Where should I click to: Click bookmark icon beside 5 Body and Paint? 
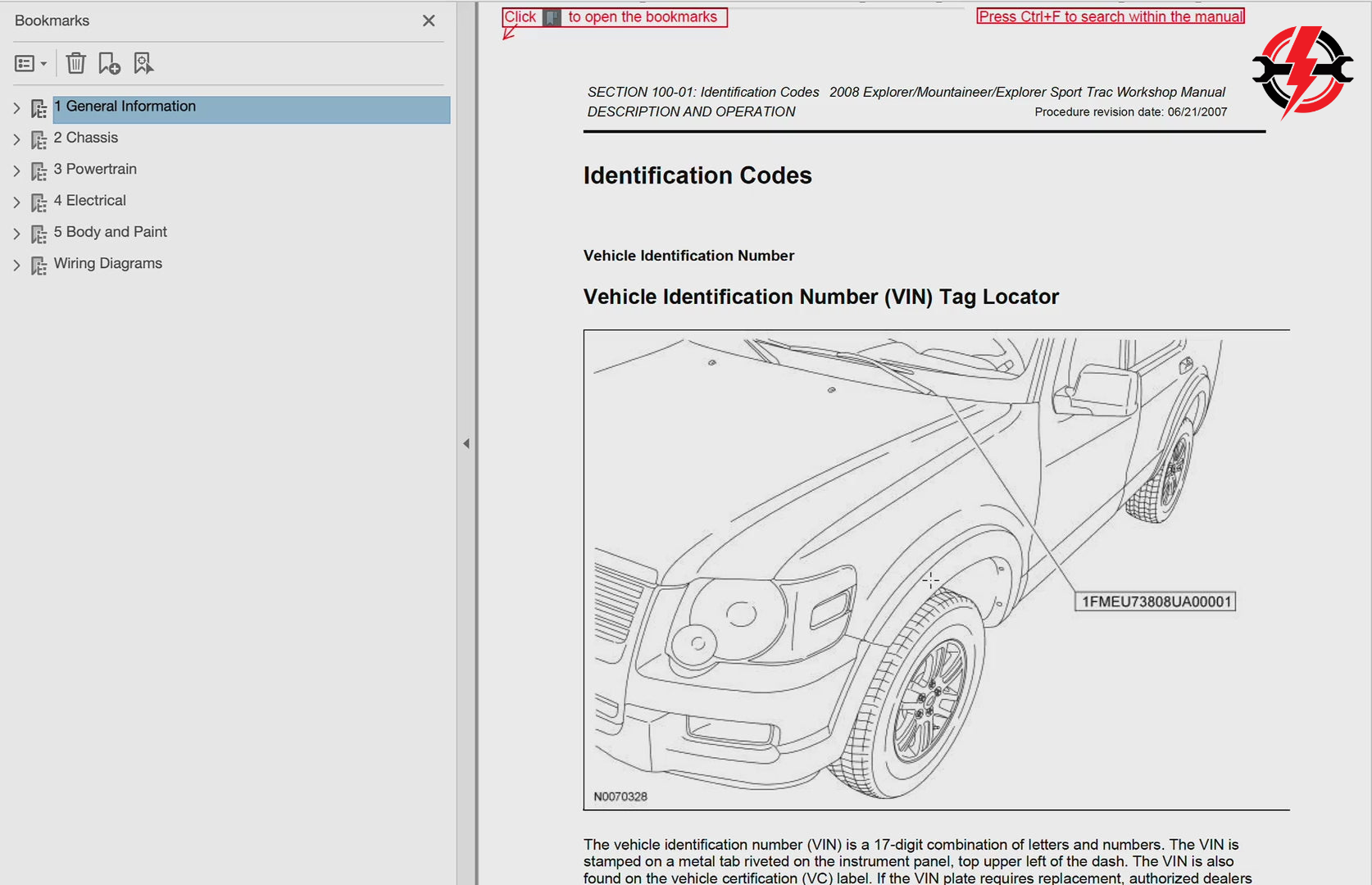pos(39,234)
